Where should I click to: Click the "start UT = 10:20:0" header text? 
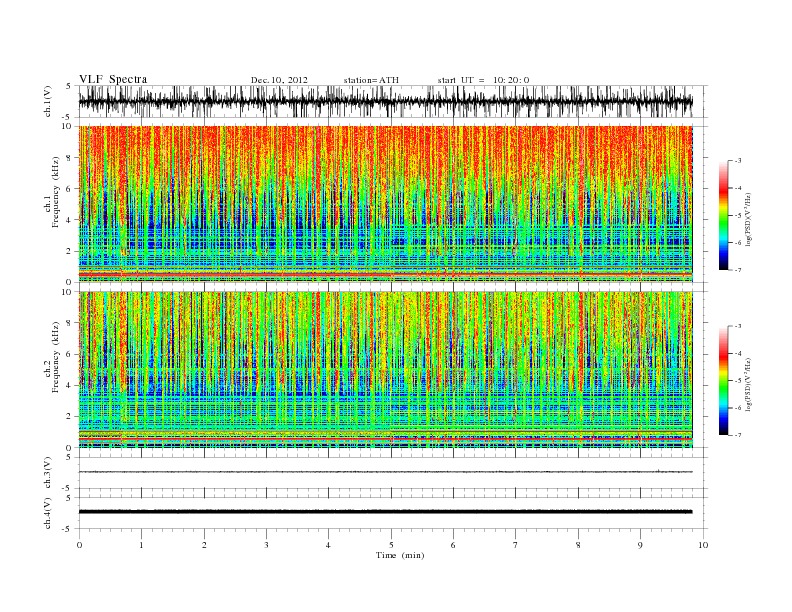483,80
